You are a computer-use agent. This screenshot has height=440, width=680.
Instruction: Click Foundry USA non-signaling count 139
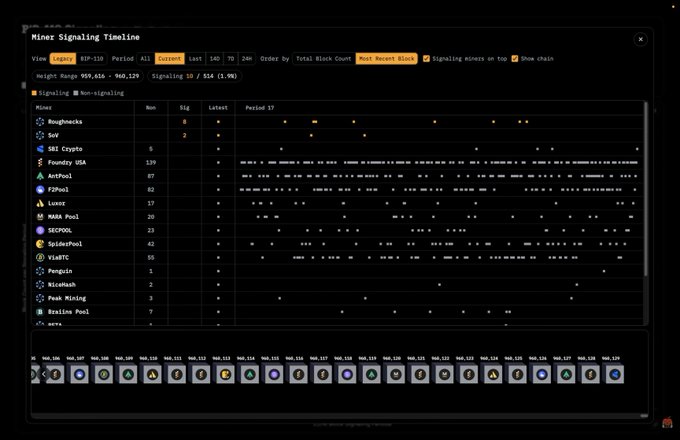coord(151,163)
